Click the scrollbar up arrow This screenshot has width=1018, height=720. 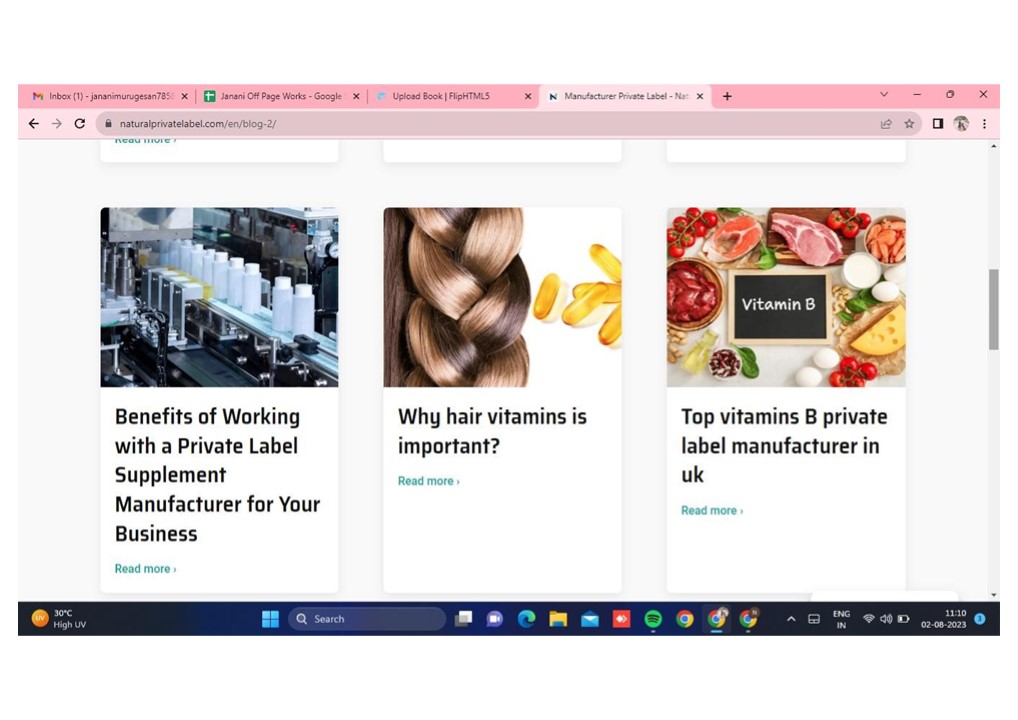click(993, 146)
